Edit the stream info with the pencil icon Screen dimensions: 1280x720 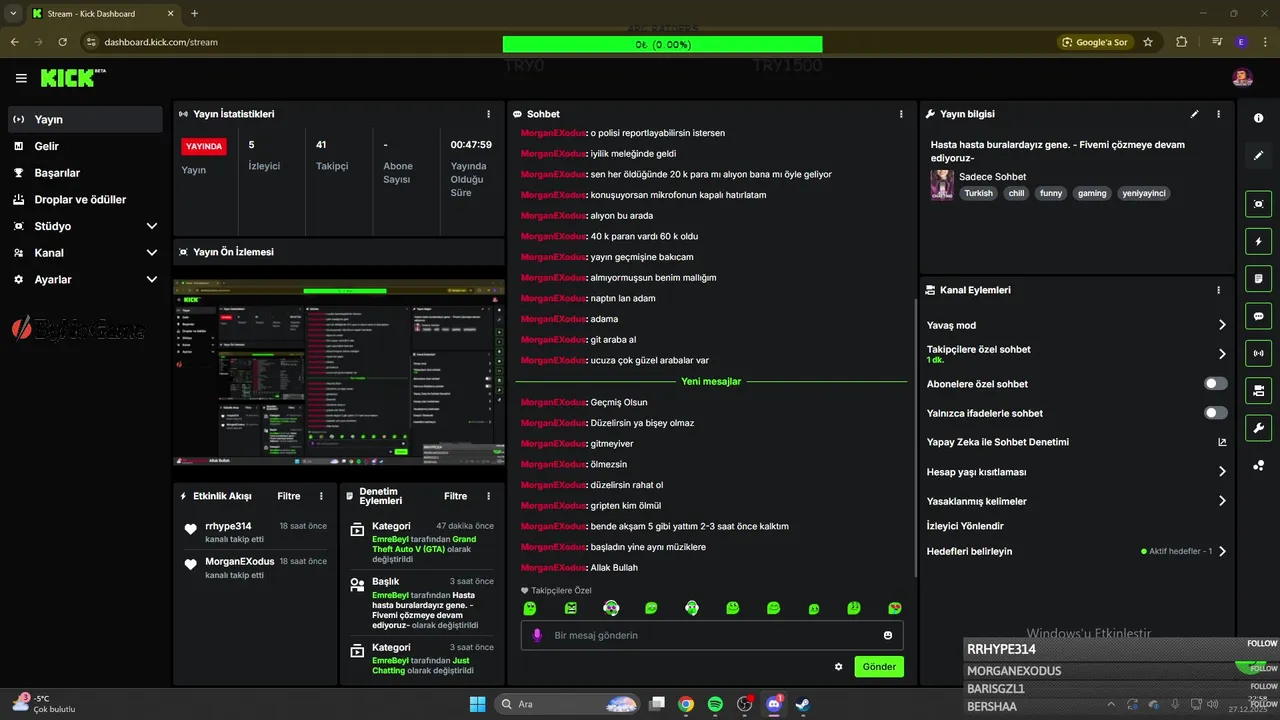pos(1194,114)
